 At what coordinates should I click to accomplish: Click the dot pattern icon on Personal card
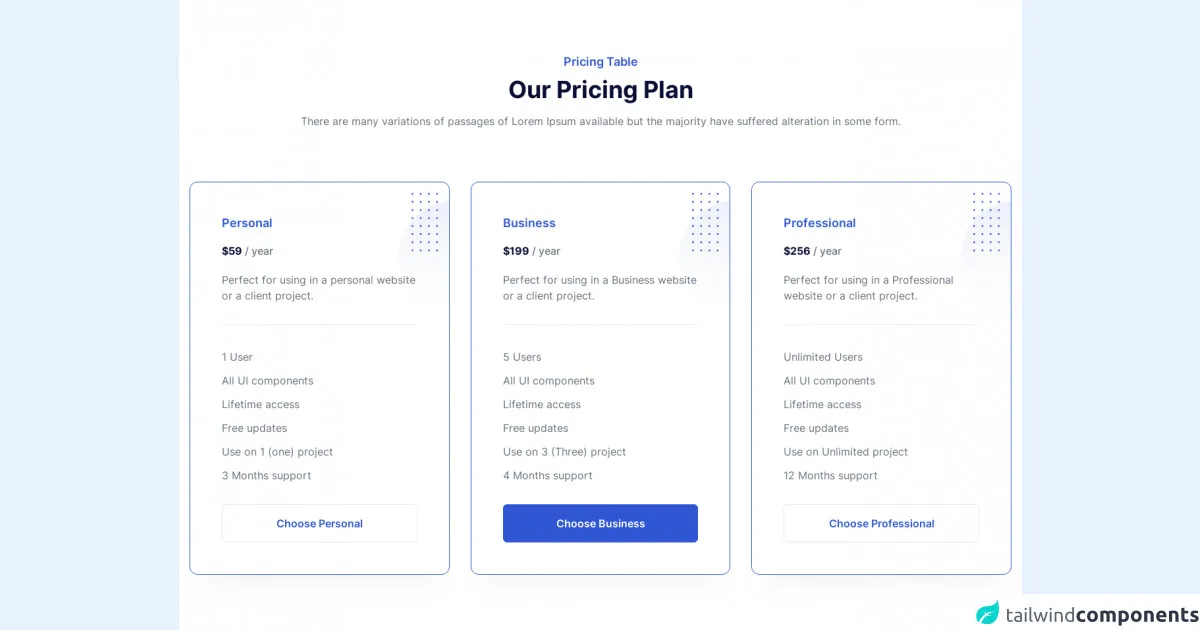(x=424, y=222)
